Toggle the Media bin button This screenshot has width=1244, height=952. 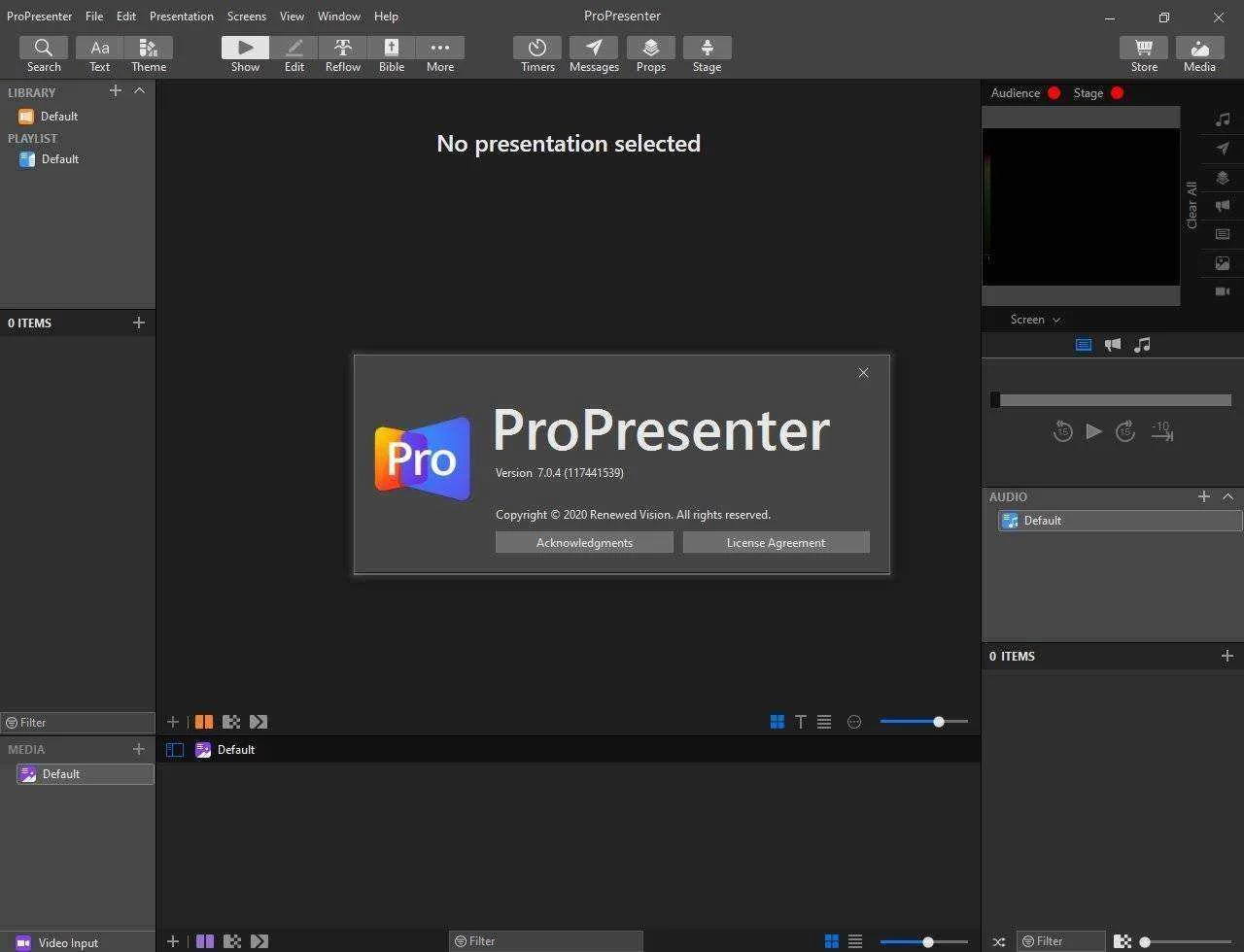[1199, 54]
